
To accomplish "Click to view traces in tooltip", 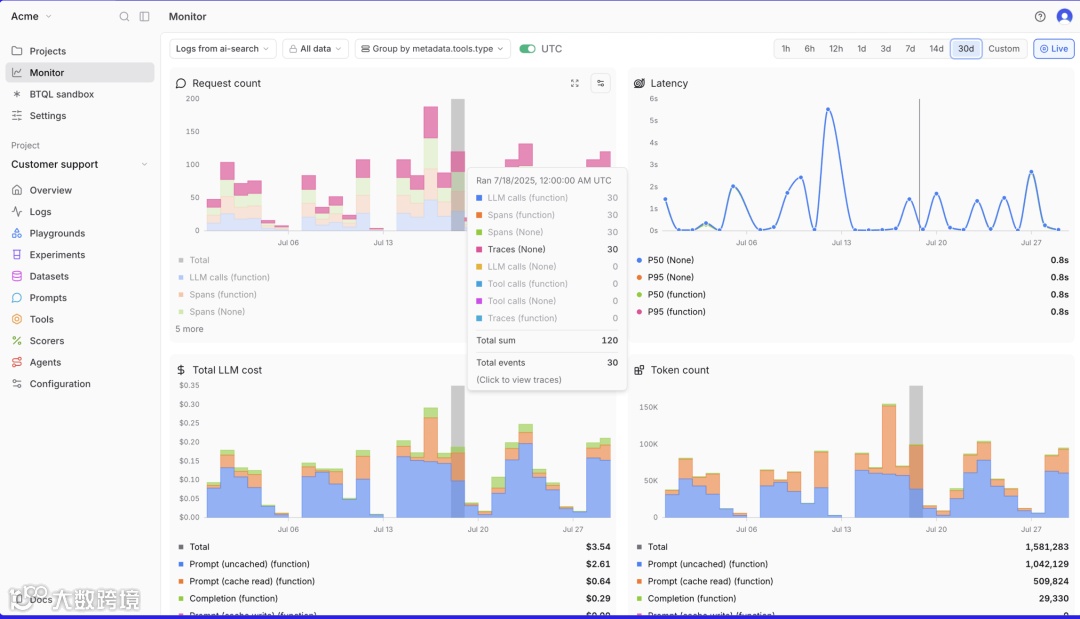I will coord(519,380).
